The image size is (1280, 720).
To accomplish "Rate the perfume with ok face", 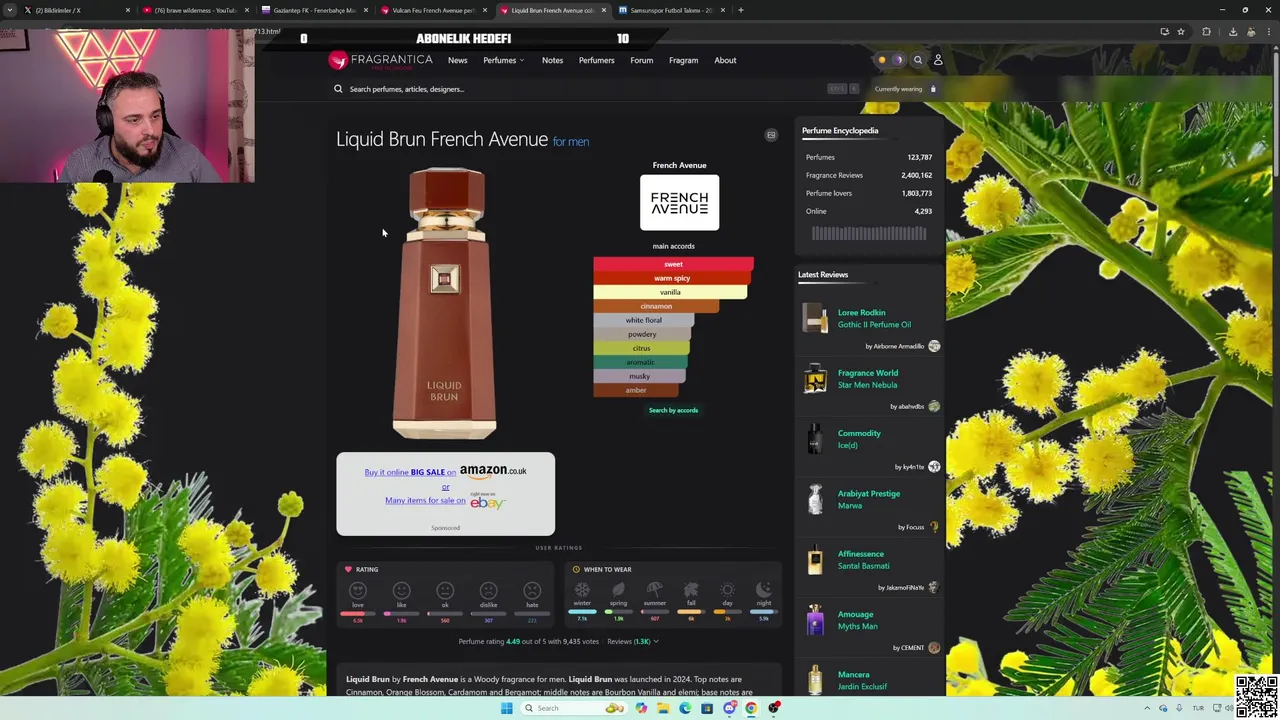I will (x=445, y=591).
